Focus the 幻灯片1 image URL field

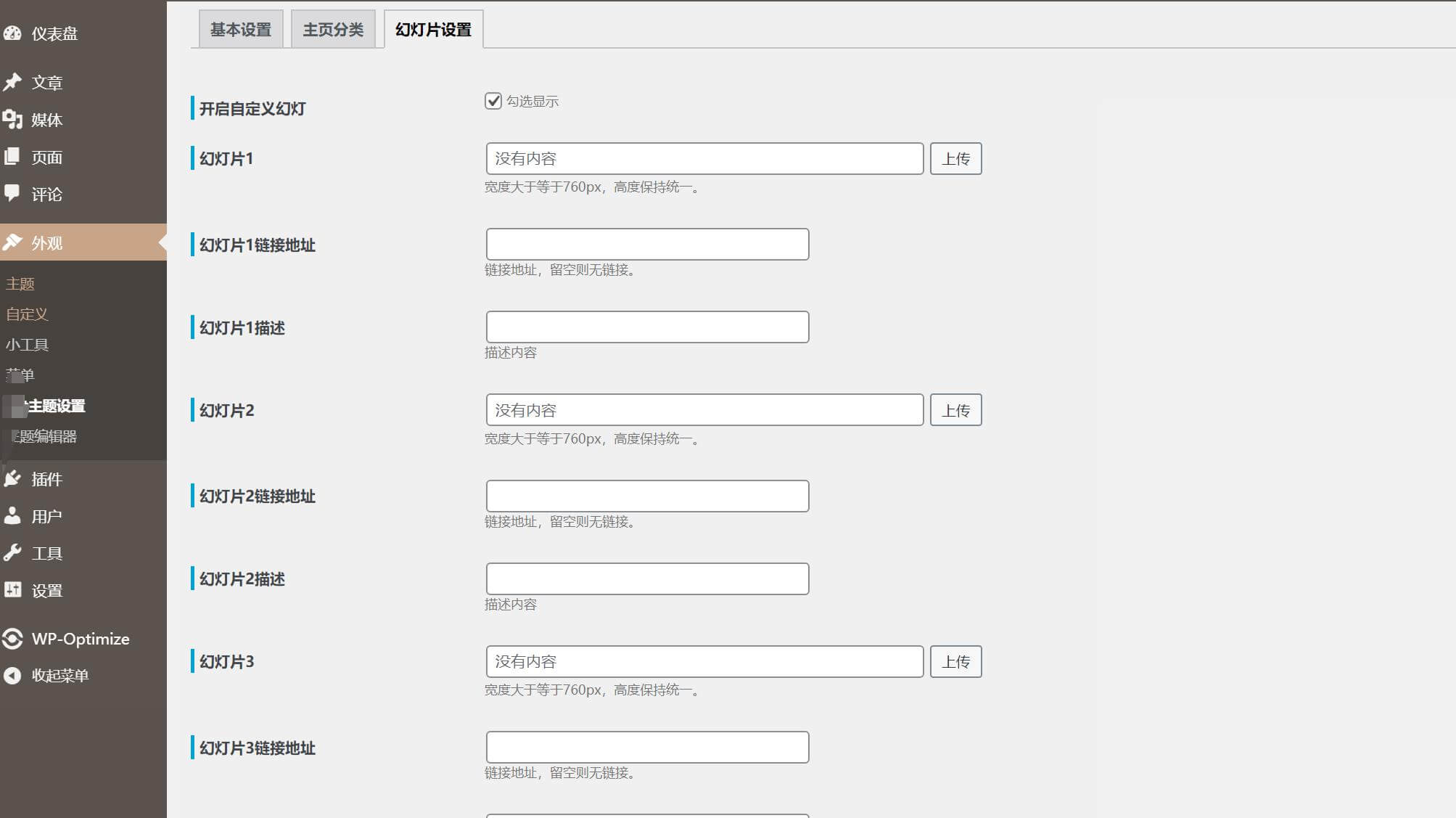(x=704, y=158)
